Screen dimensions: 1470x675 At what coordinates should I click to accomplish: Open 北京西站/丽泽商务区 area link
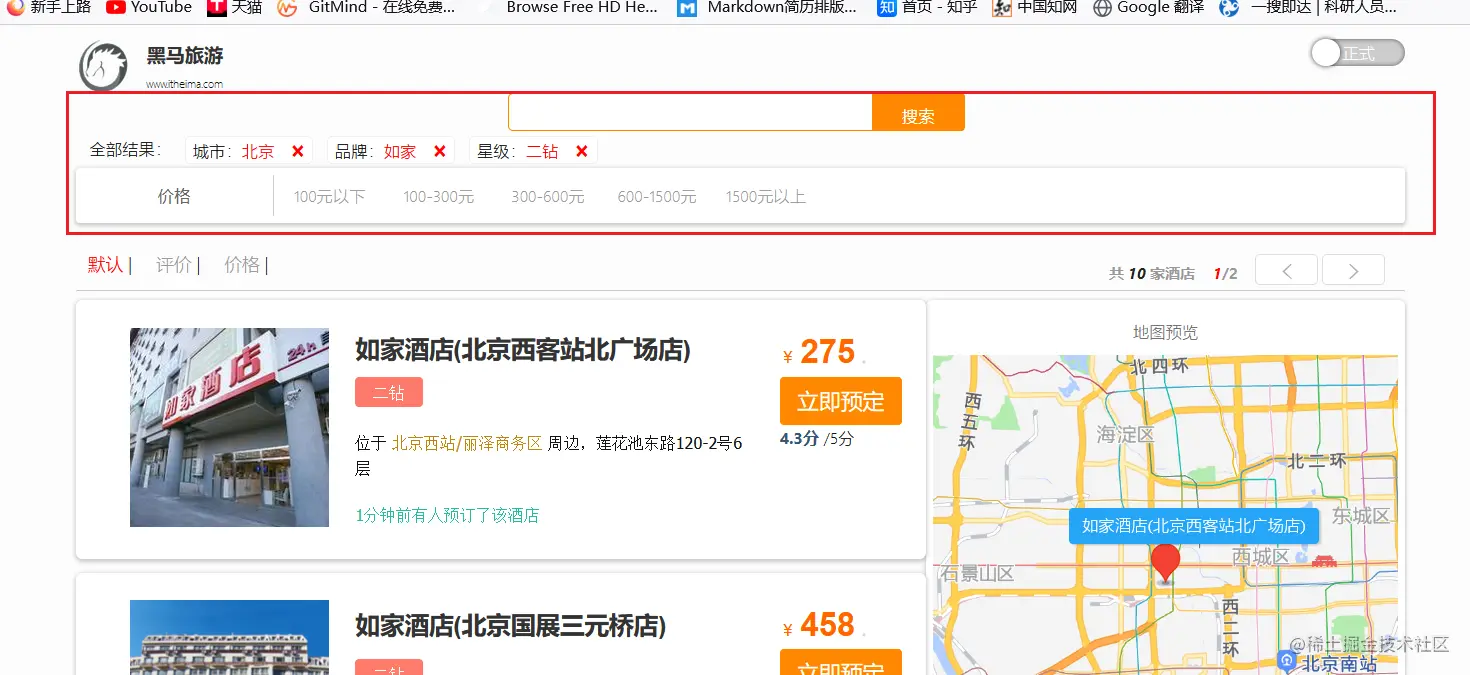[467, 443]
